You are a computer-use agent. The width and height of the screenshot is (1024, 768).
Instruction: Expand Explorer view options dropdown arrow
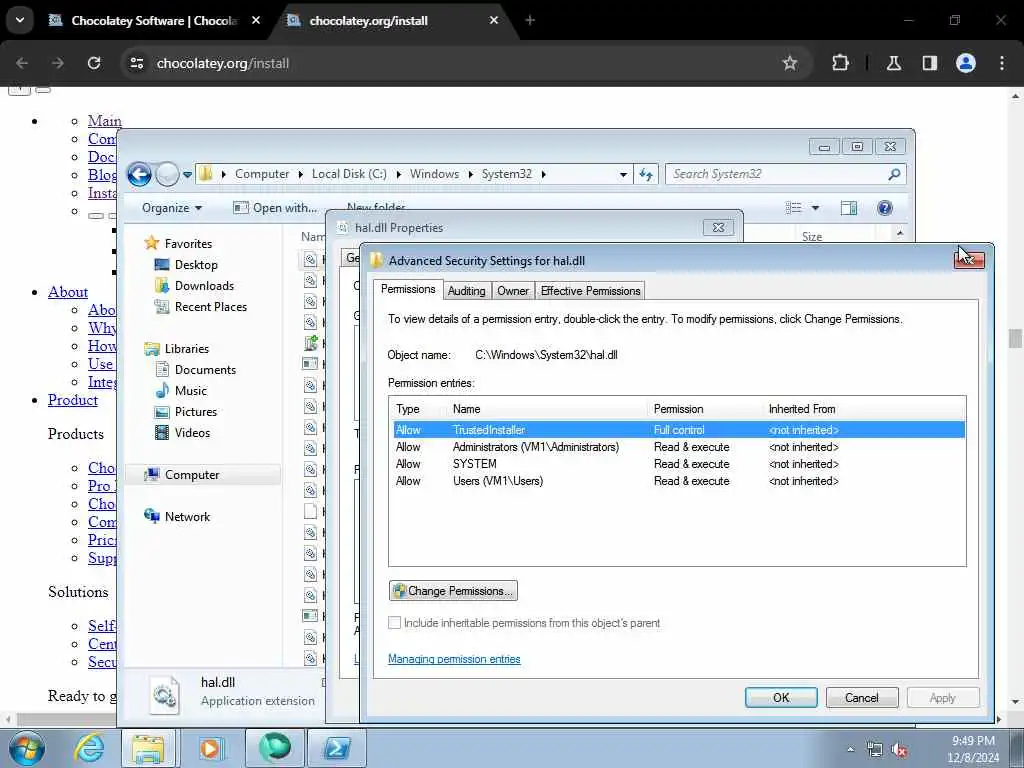(815, 208)
